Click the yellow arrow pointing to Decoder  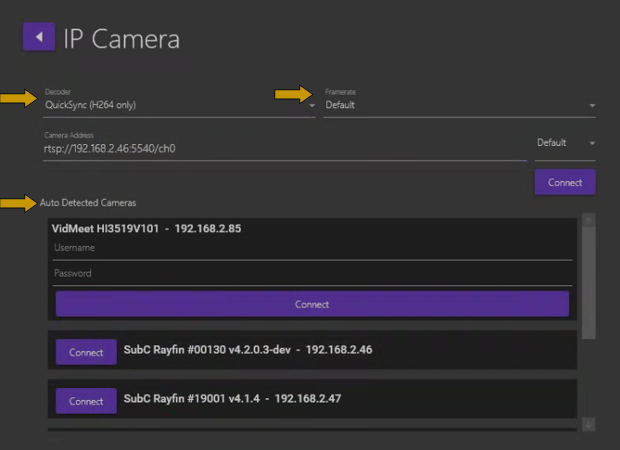tap(17, 97)
